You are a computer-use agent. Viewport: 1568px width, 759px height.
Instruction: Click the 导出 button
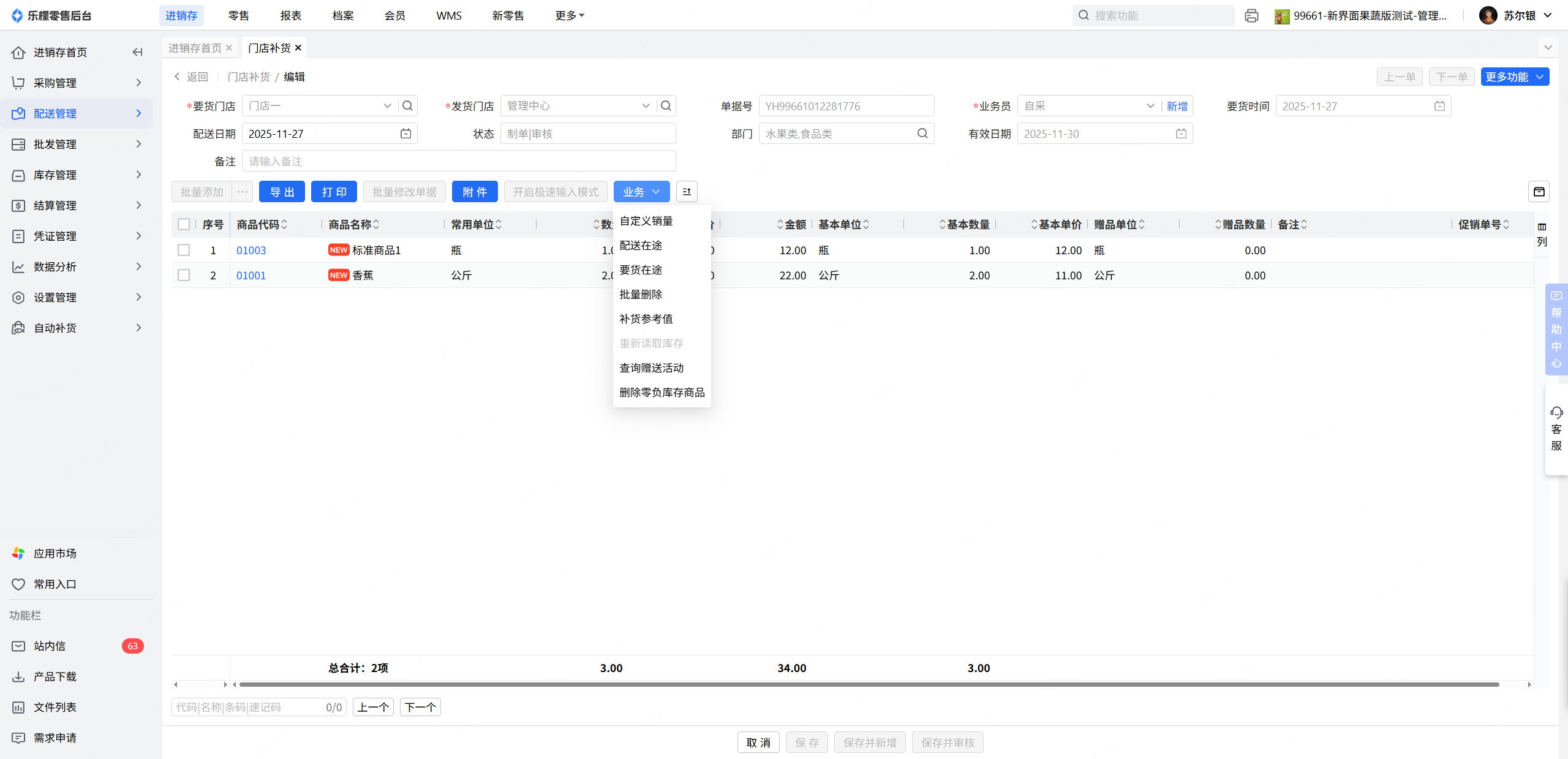click(x=282, y=192)
